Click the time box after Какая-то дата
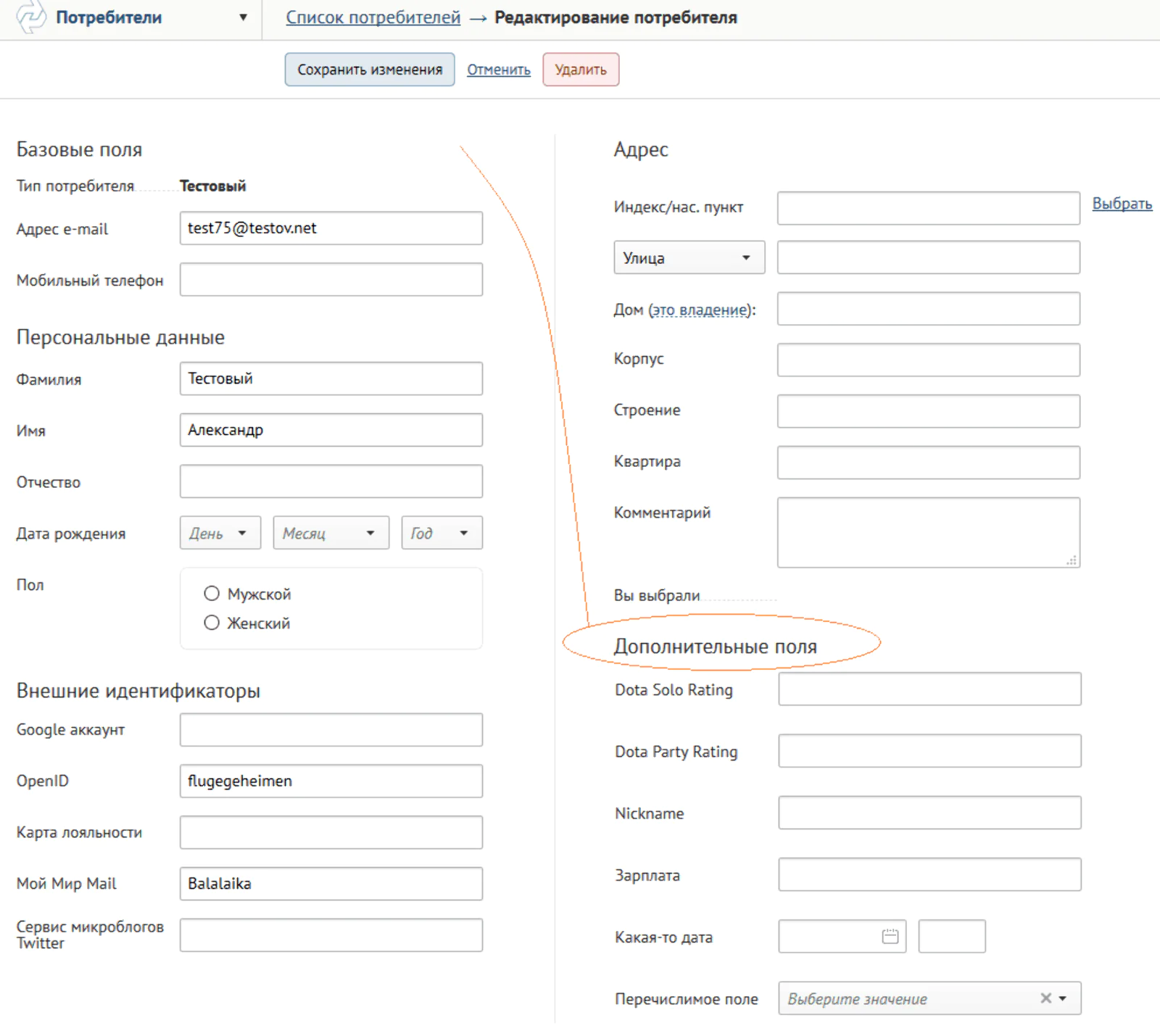Screen dimensions: 1160x1036 952,937
